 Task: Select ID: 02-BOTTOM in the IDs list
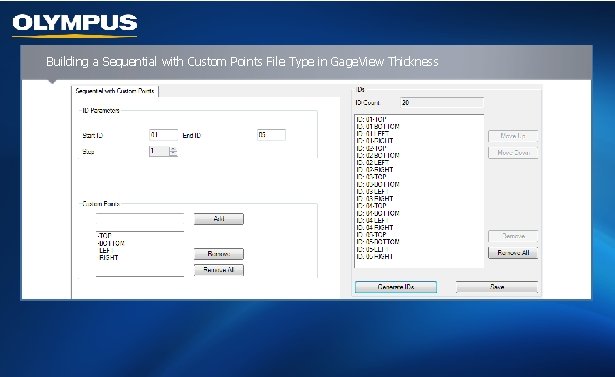click(378, 155)
